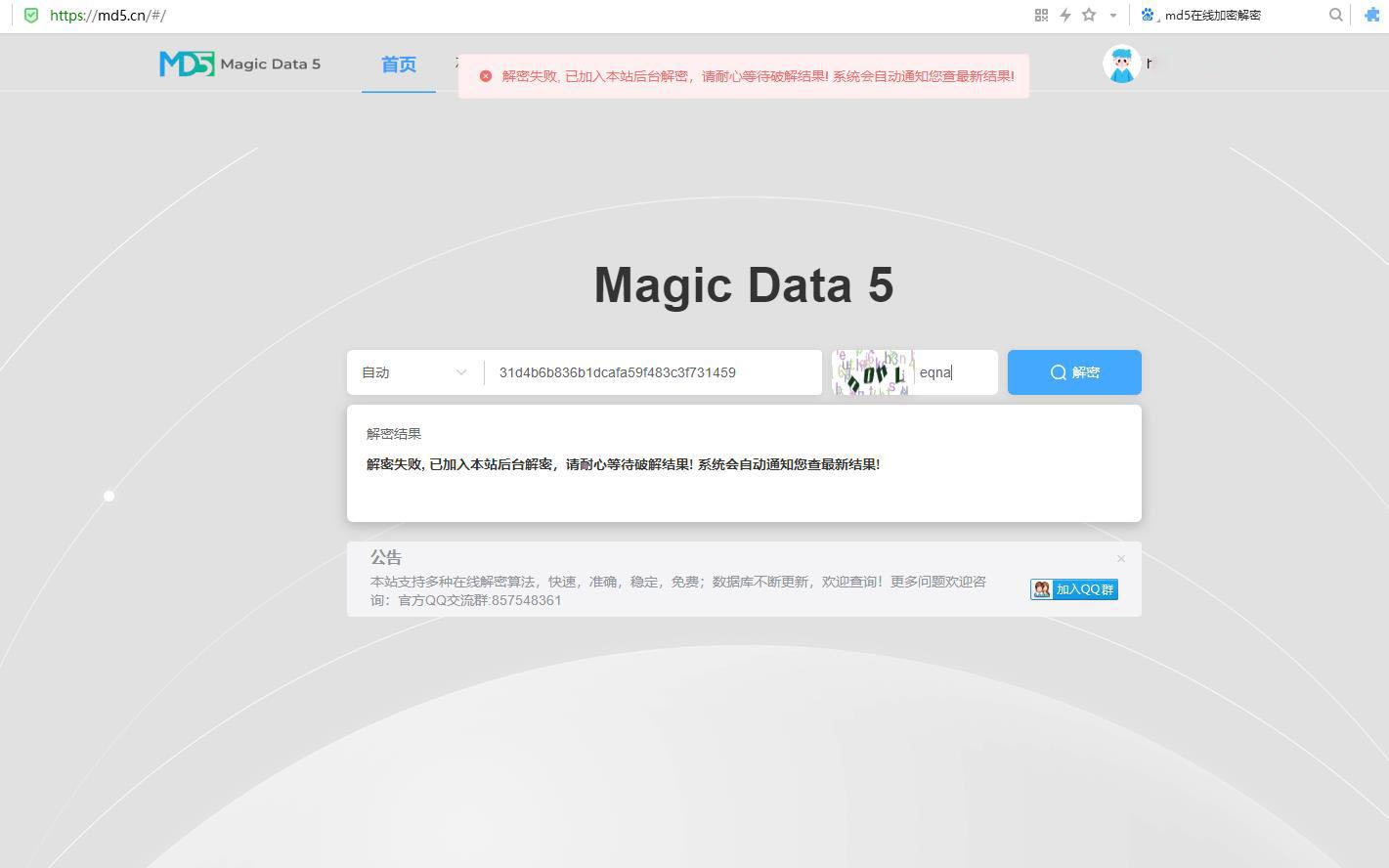Click the lightning speed mode icon
Image resolution: width=1389 pixels, height=868 pixels.
[1065, 15]
